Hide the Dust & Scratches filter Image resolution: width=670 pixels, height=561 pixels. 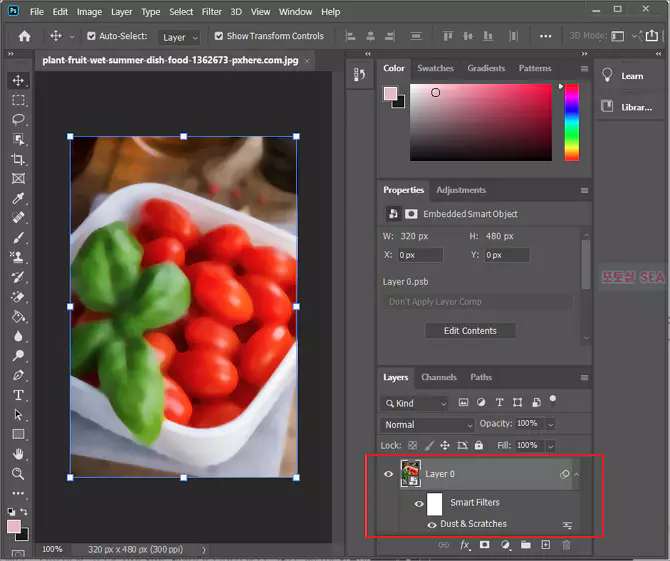(x=432, y=525)
